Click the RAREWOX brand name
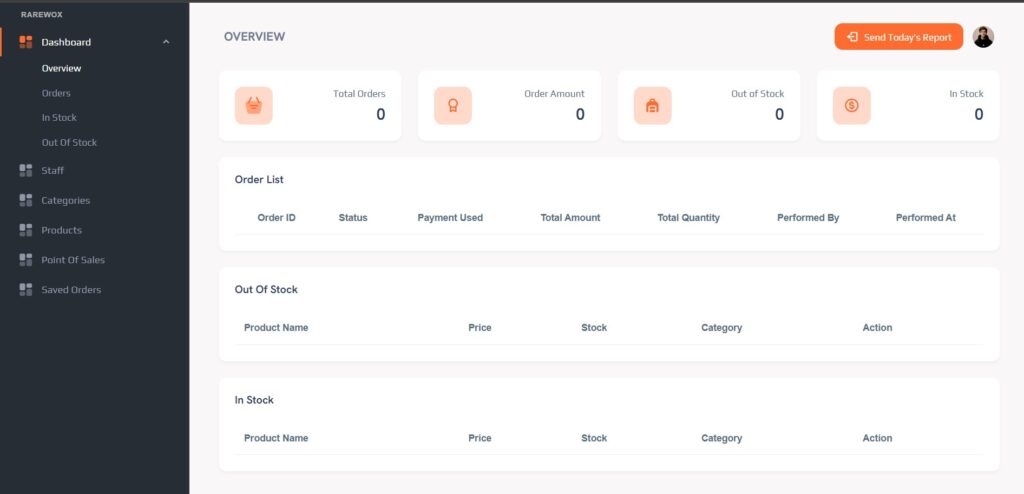1024x494 pixels. tap(42, 14)
